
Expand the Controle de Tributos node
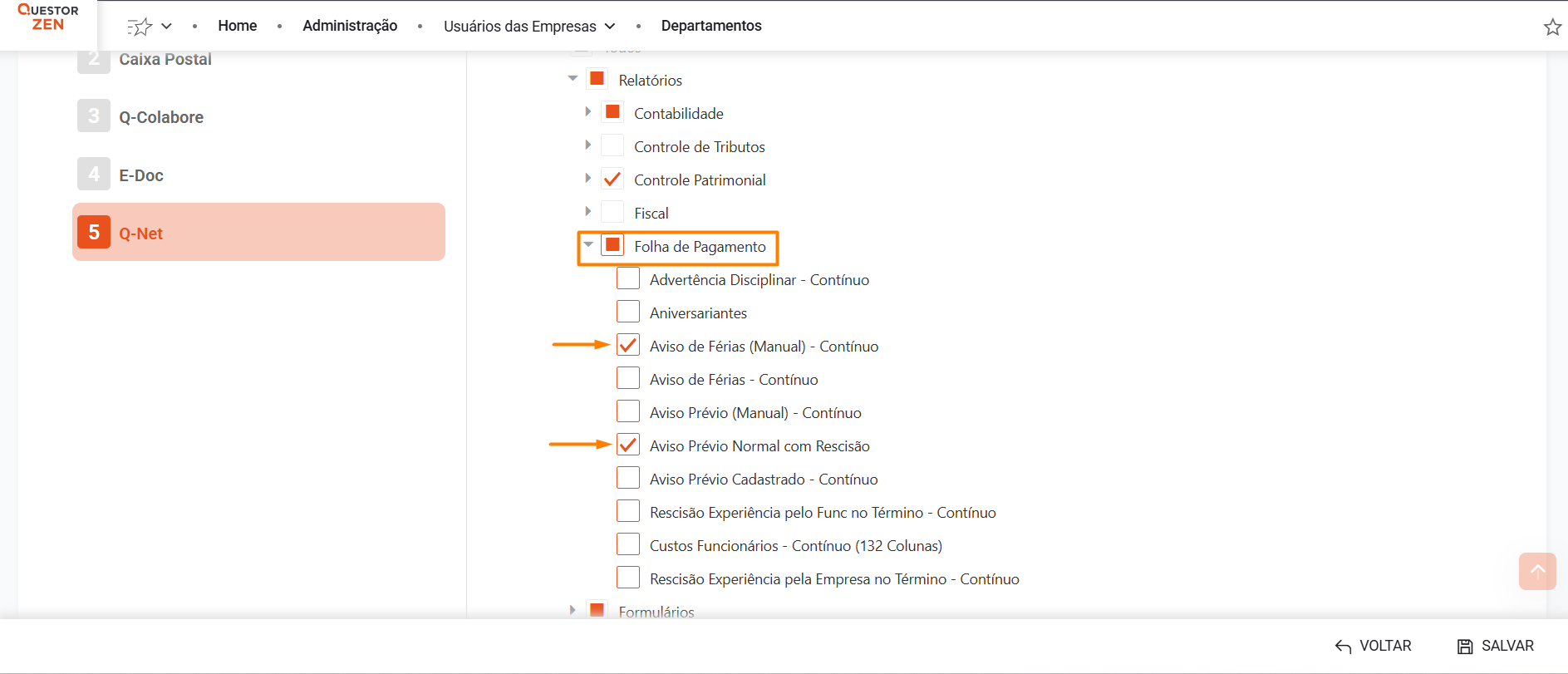pos(588,145)
